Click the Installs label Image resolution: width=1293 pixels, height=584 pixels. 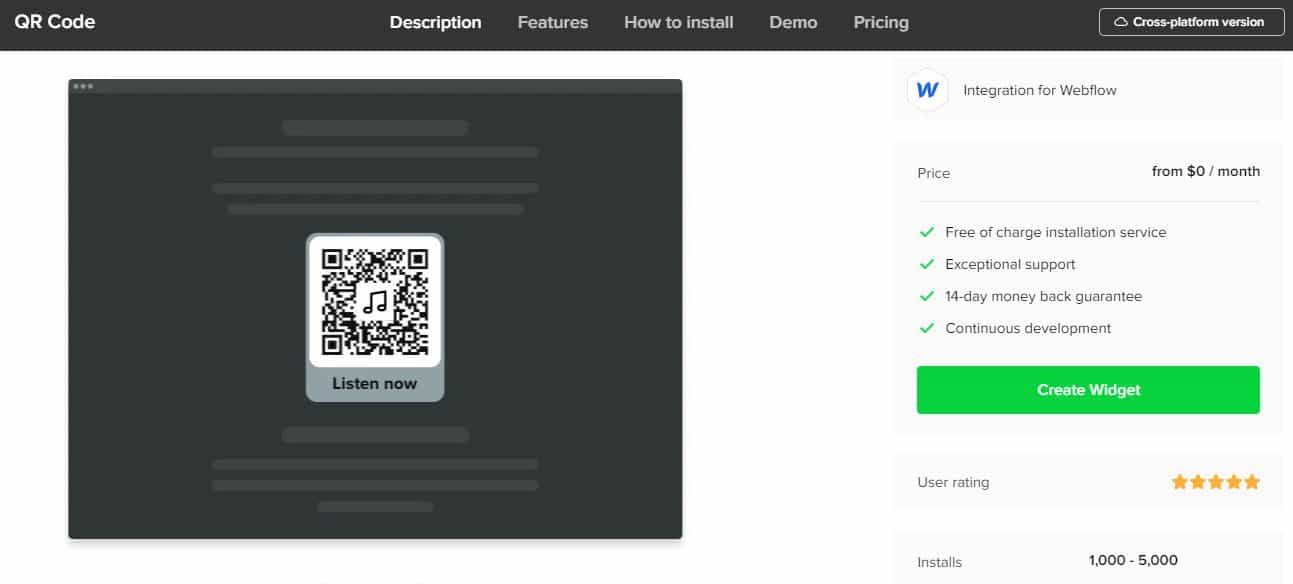coord(939,562)
